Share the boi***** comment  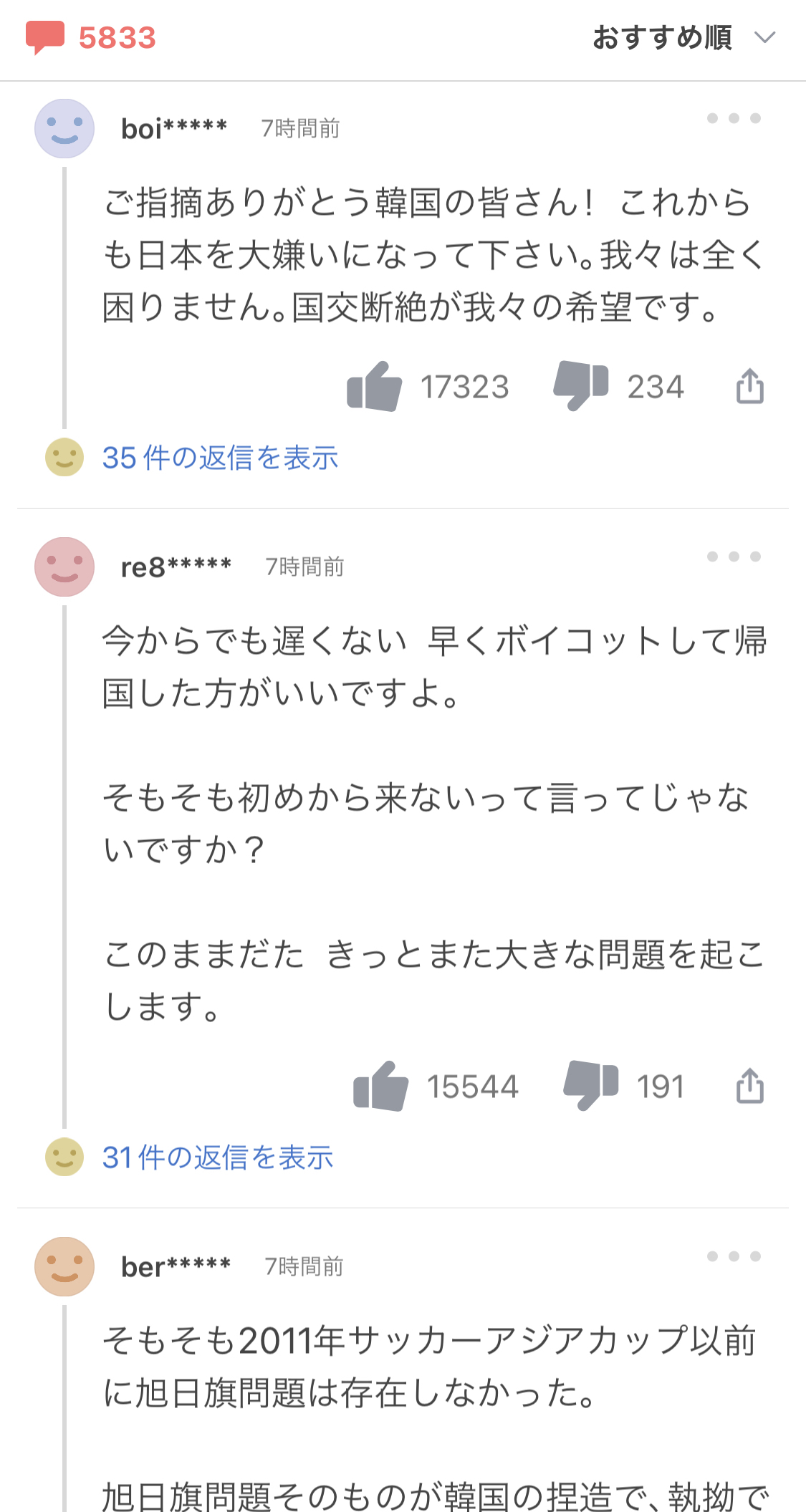749,387
